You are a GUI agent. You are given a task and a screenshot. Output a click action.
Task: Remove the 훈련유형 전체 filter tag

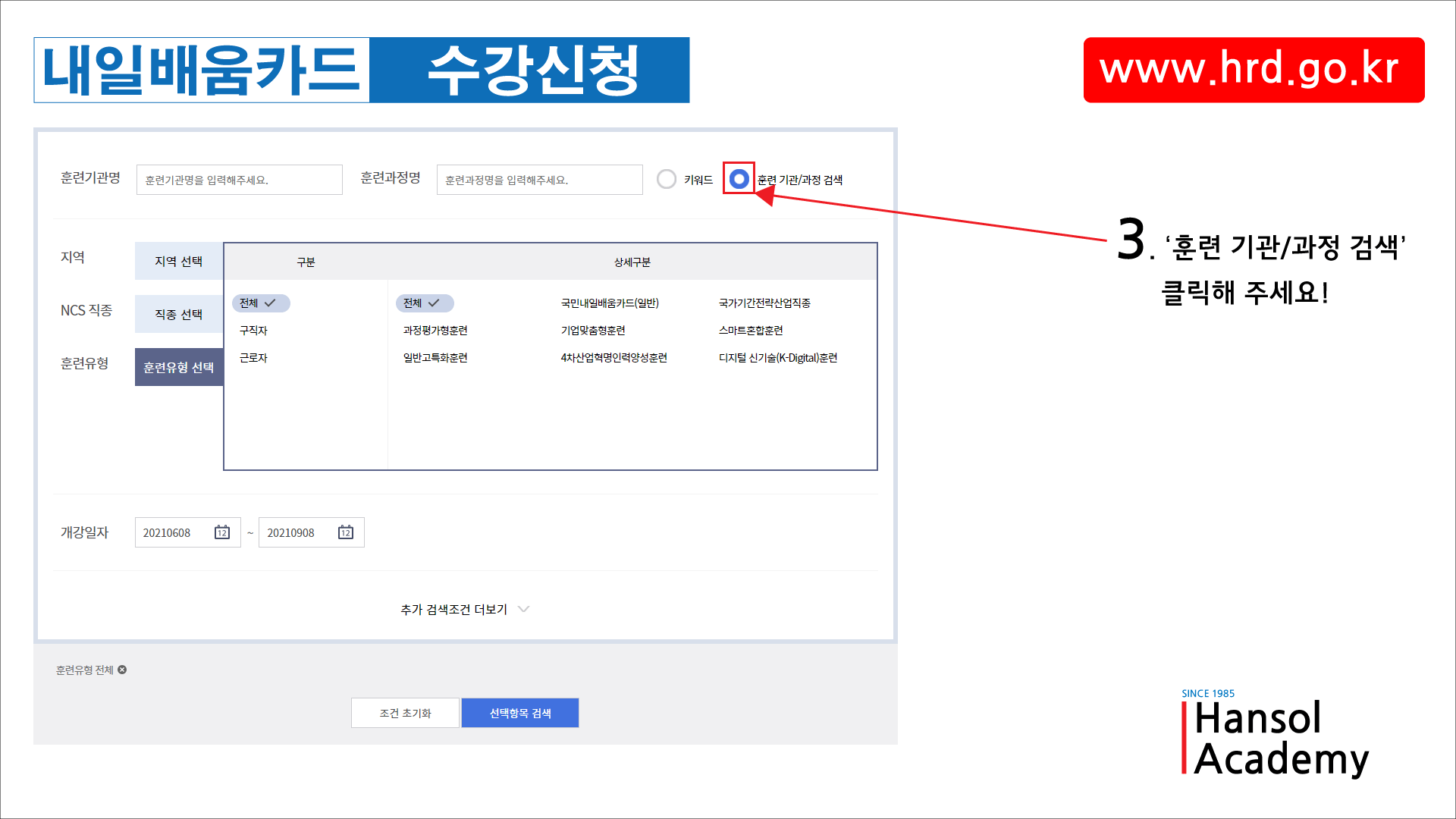tap(122, 670)
